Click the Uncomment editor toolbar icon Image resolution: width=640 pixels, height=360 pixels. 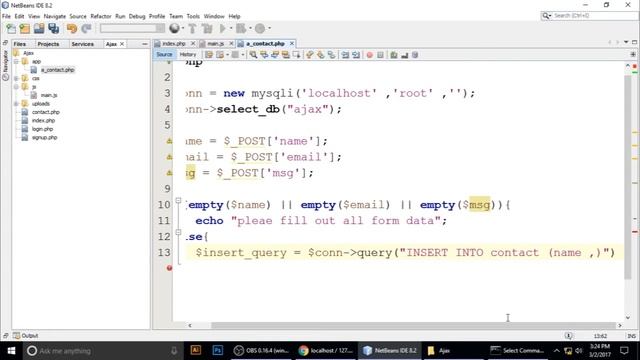click(x=404, y=55)
